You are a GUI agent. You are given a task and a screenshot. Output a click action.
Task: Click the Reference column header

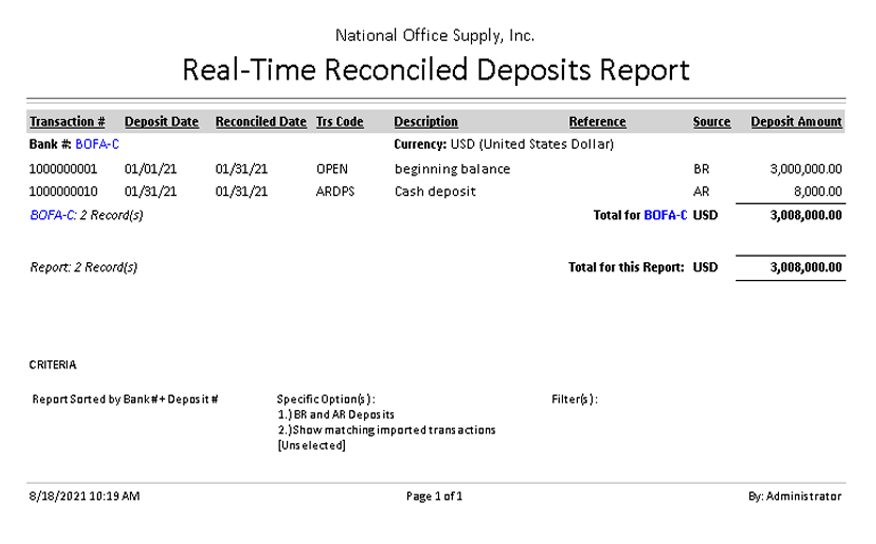(597, 122)
